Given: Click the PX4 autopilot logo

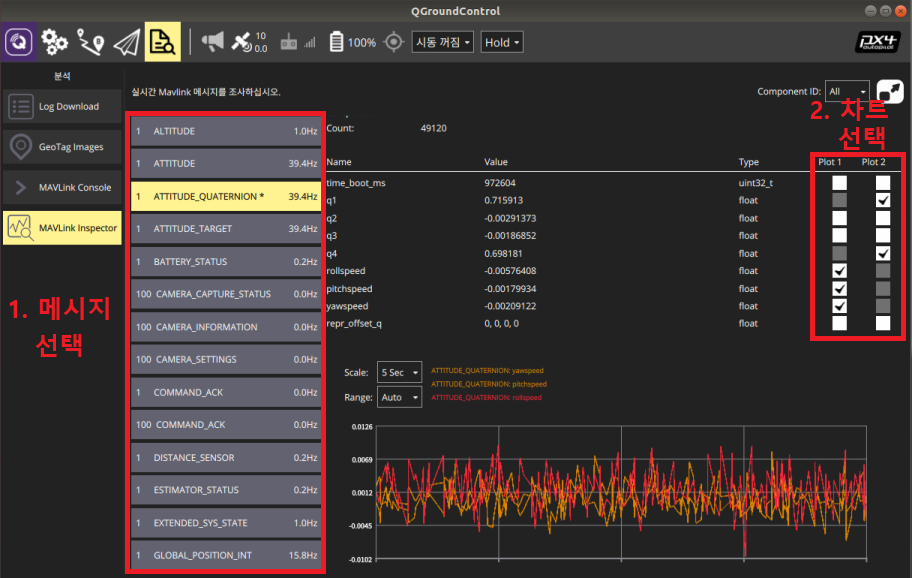Looking at the screenshot, I should 877,42.
